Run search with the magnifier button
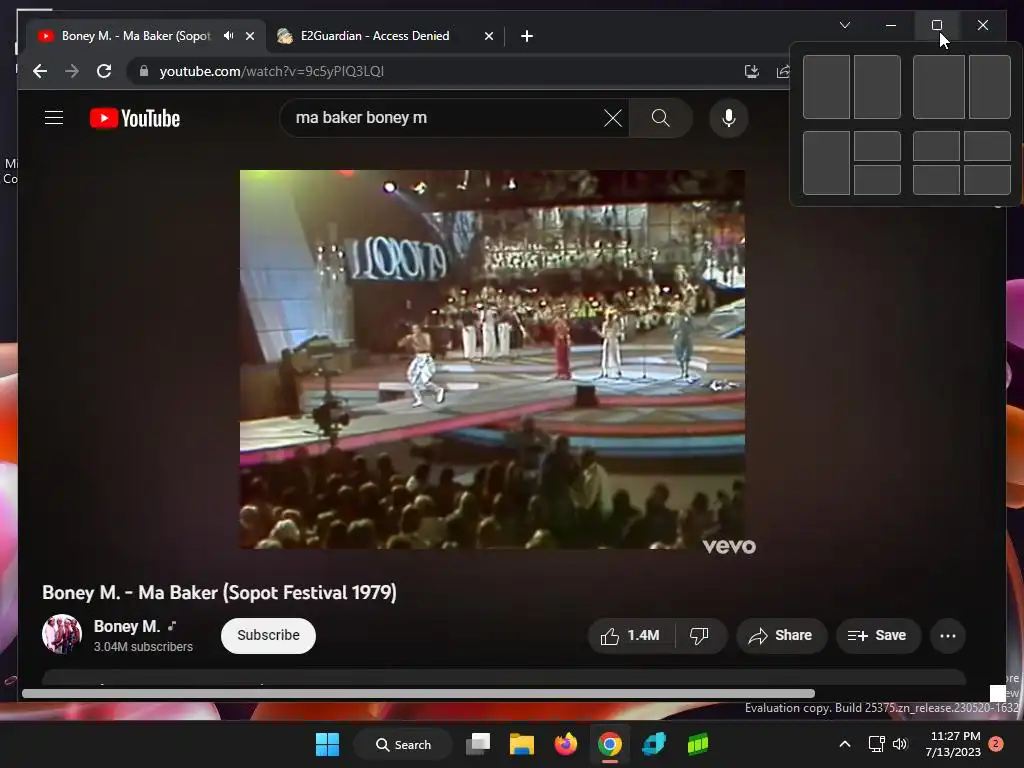The image size is (1024, 768). [x=661, y=118]
